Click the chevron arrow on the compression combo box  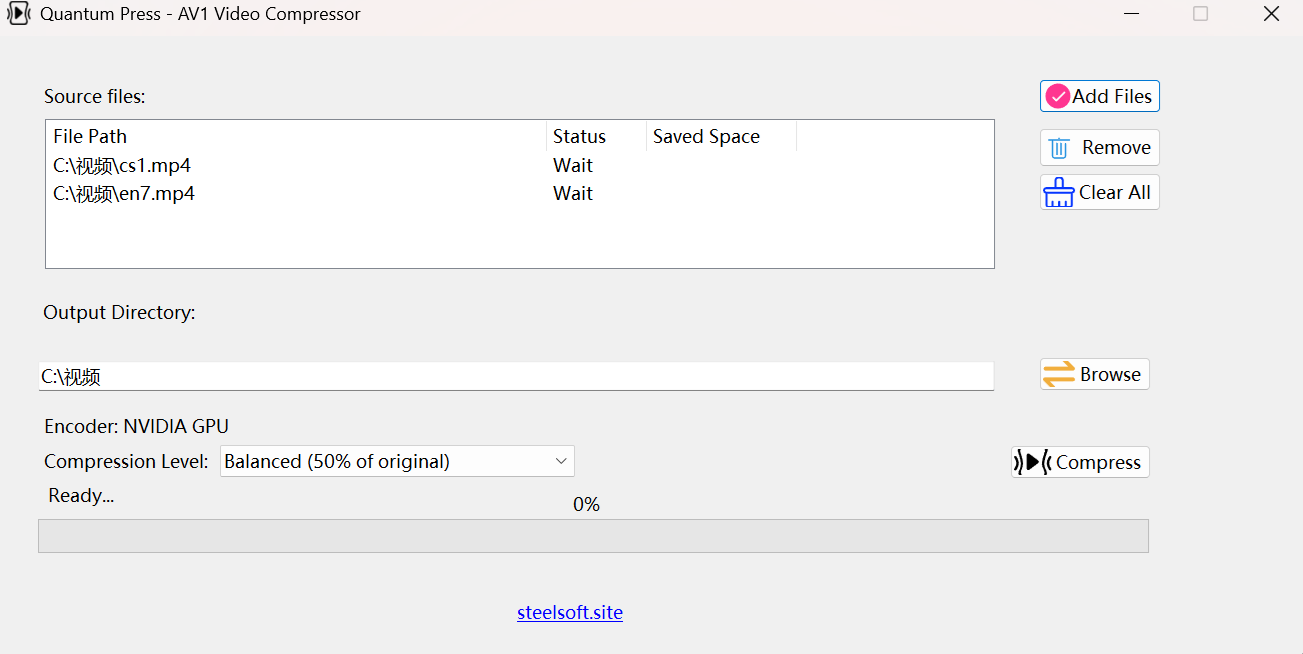click(560, 461)
